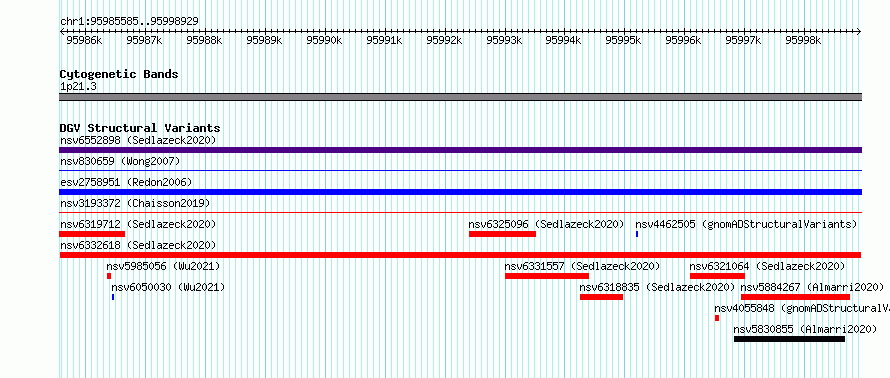Click the nsv6552898 (Sedlazeck2020) label
This screenshot has height=378, width=890.
[x=138, y=140]
